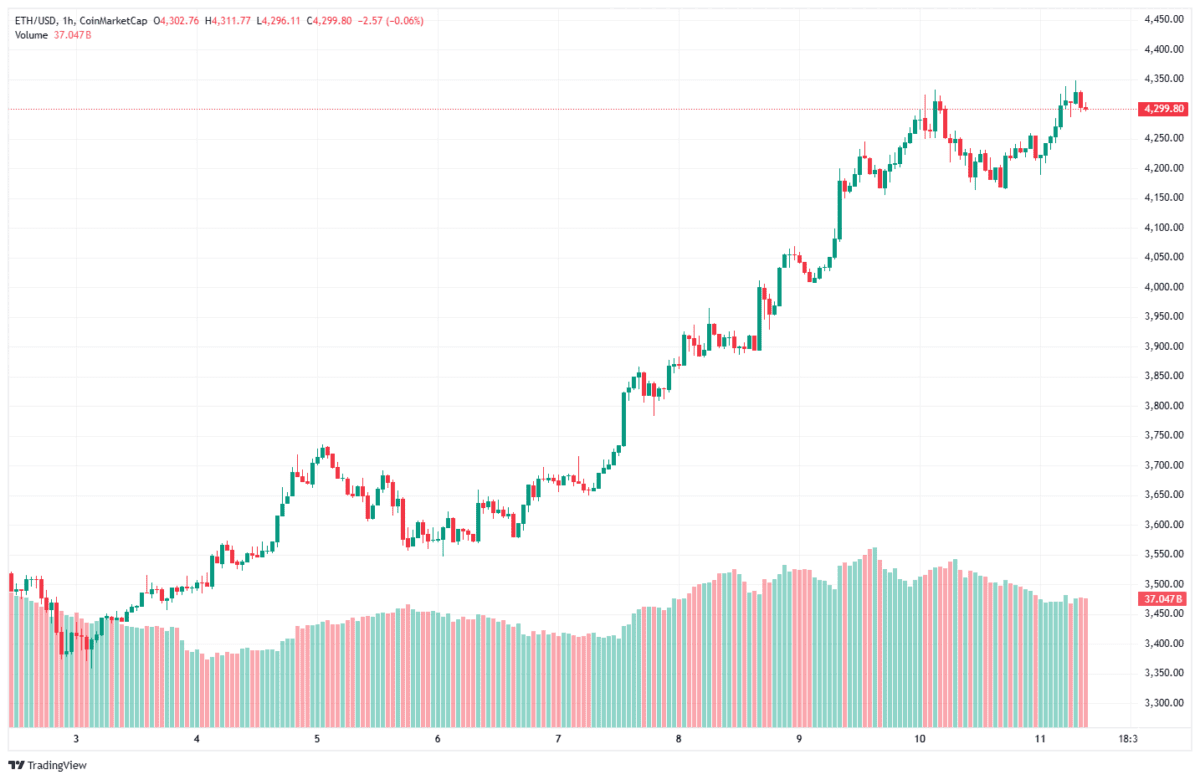Select date 10 on the time axis
This screenshot has height=780, width=1200.
click(920, 738)
